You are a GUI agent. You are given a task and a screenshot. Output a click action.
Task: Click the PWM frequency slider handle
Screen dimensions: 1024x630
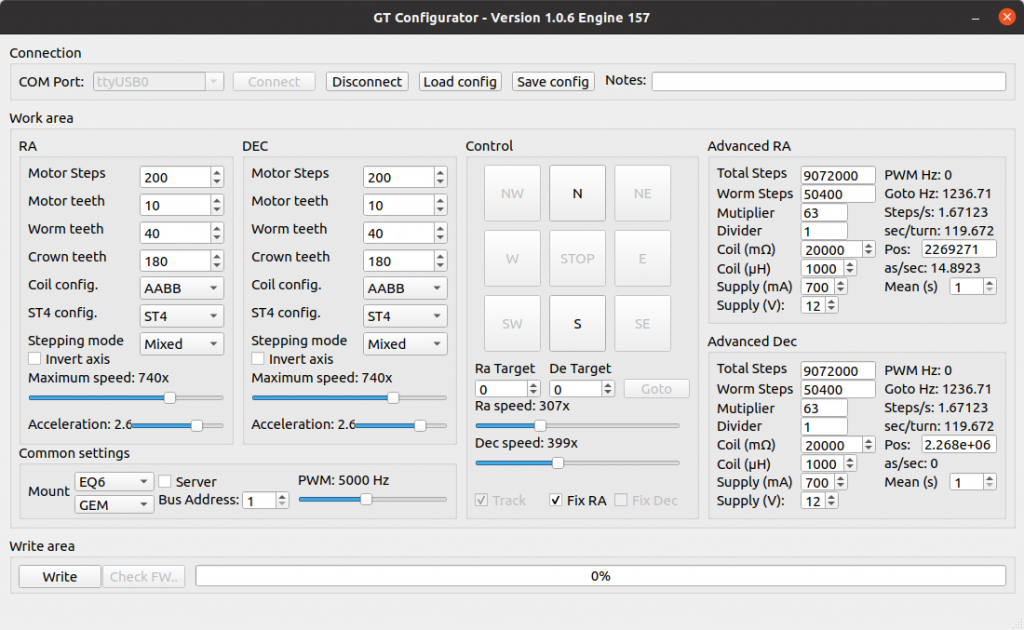point(366,499)
